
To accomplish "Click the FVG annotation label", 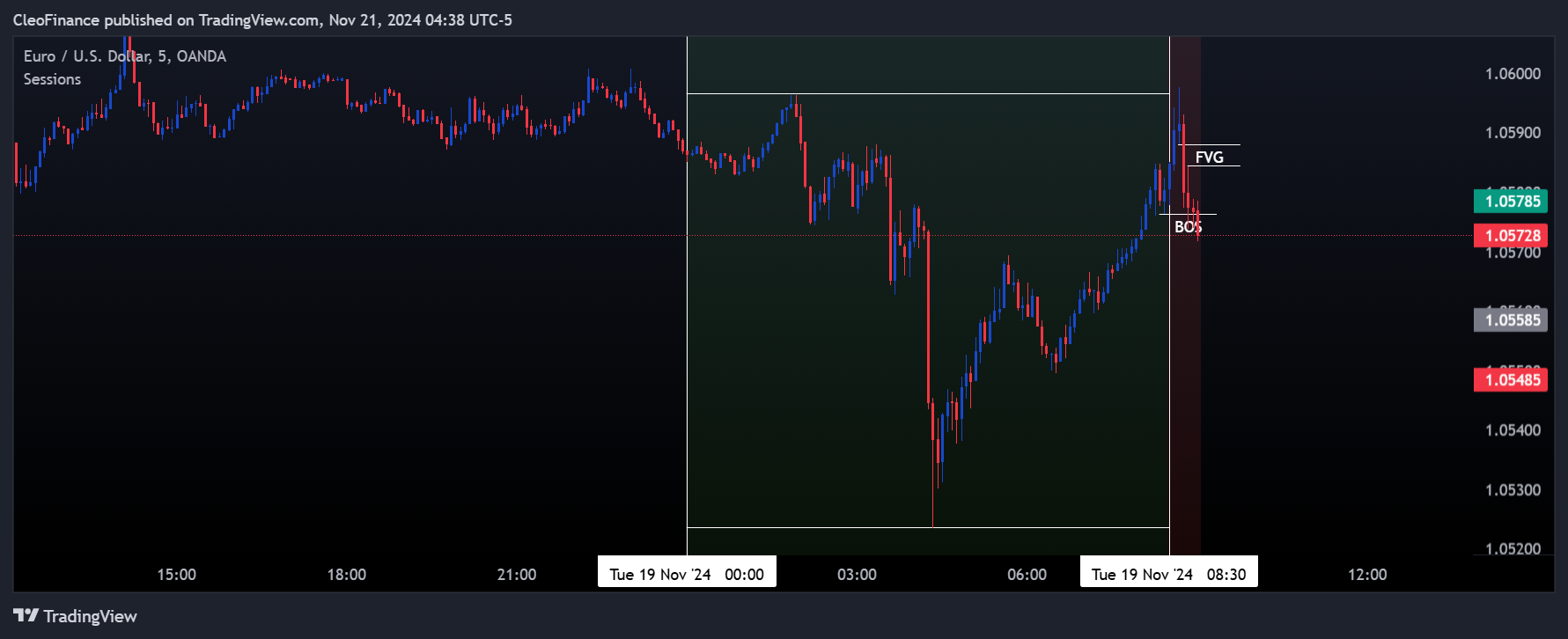I will (x=1209, y=157).
